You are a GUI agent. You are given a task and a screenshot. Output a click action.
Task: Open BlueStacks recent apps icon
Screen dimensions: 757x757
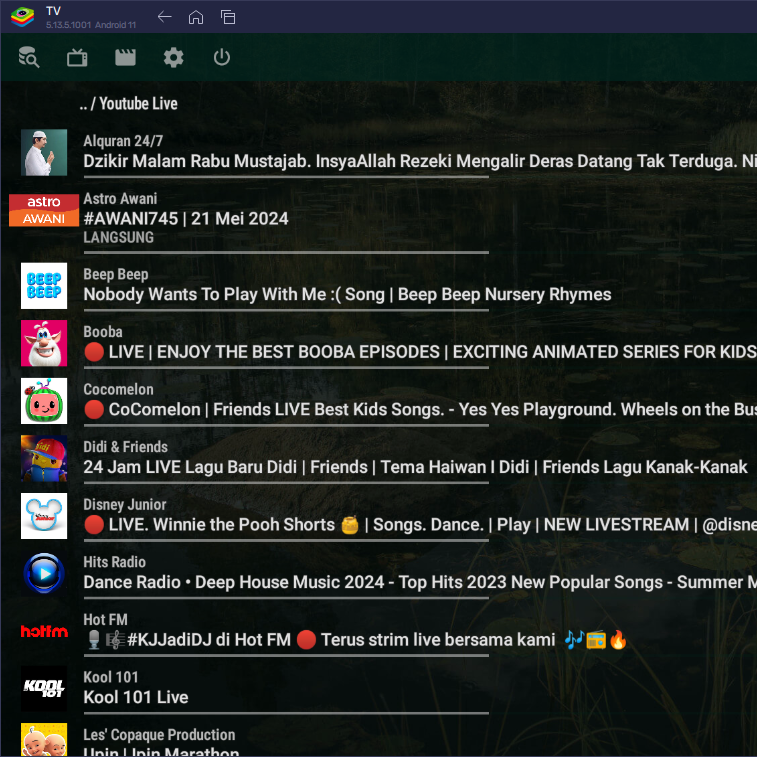click(x=228, y=17)
